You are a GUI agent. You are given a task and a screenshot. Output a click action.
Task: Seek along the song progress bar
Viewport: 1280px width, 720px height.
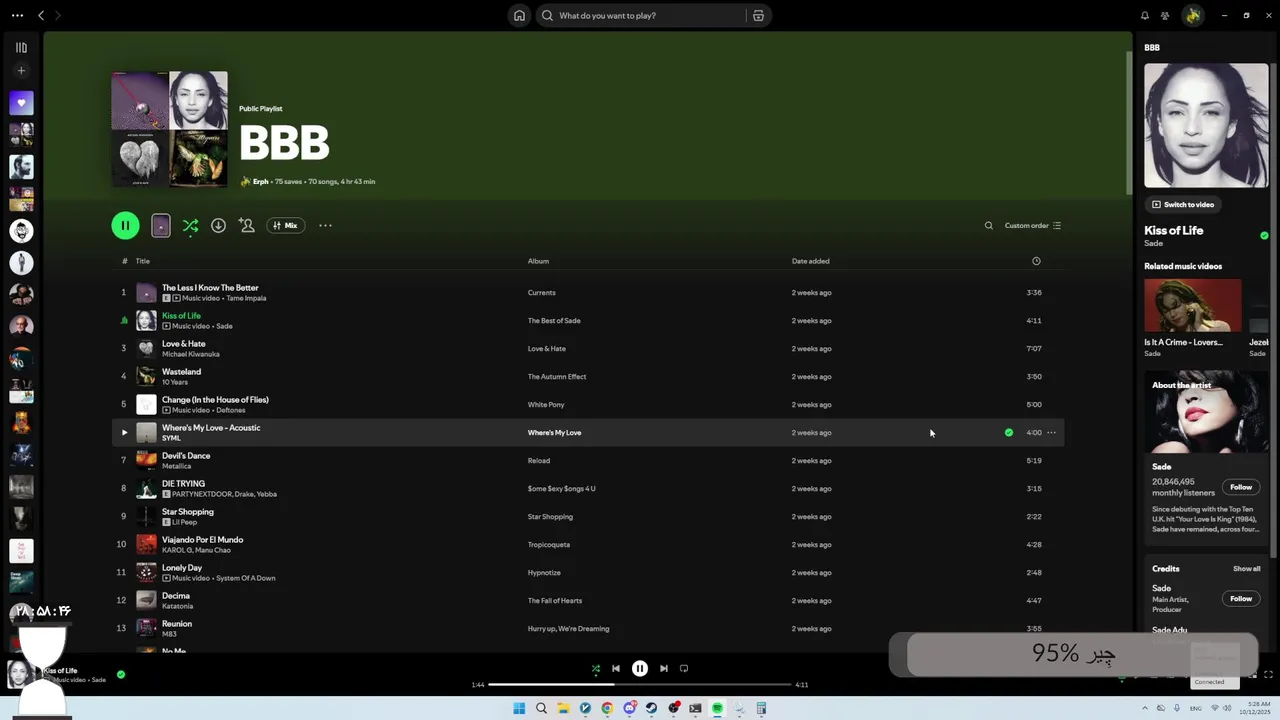coord(640,685)
